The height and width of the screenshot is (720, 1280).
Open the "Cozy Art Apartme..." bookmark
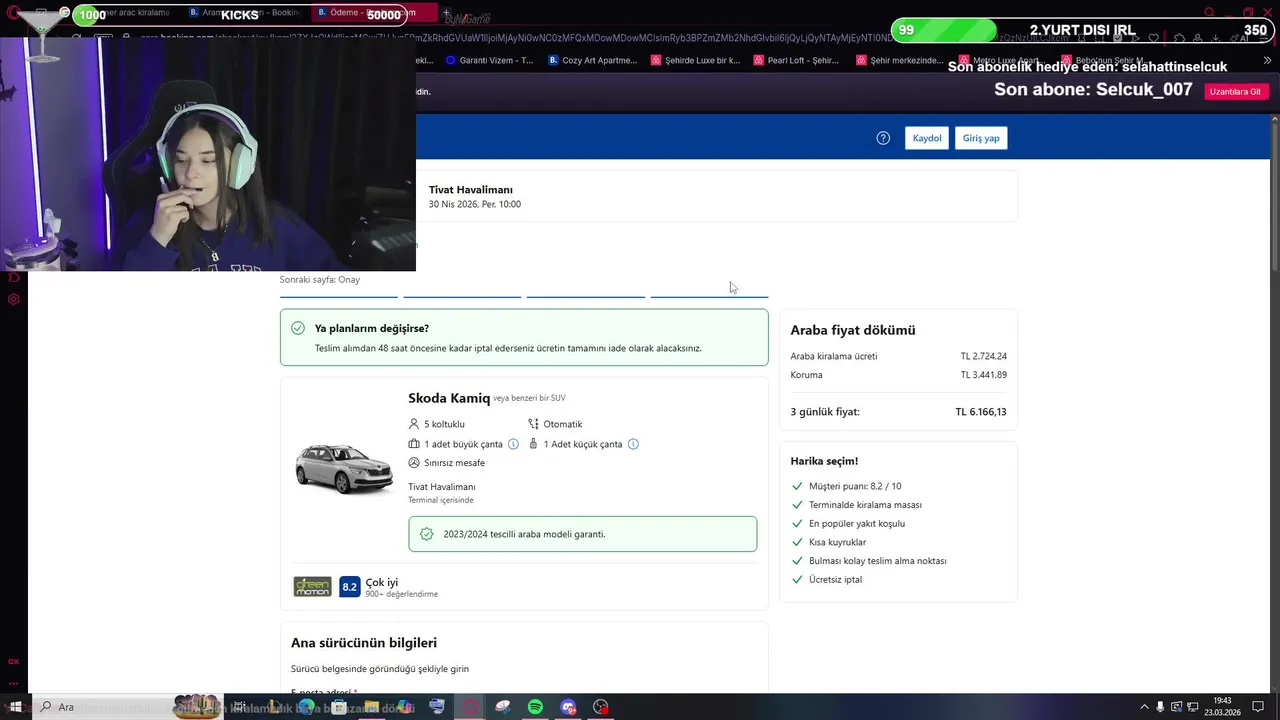592,60
